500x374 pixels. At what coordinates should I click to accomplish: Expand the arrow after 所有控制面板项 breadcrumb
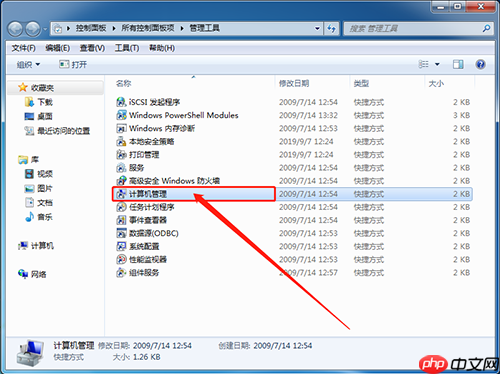click(182, 28)
